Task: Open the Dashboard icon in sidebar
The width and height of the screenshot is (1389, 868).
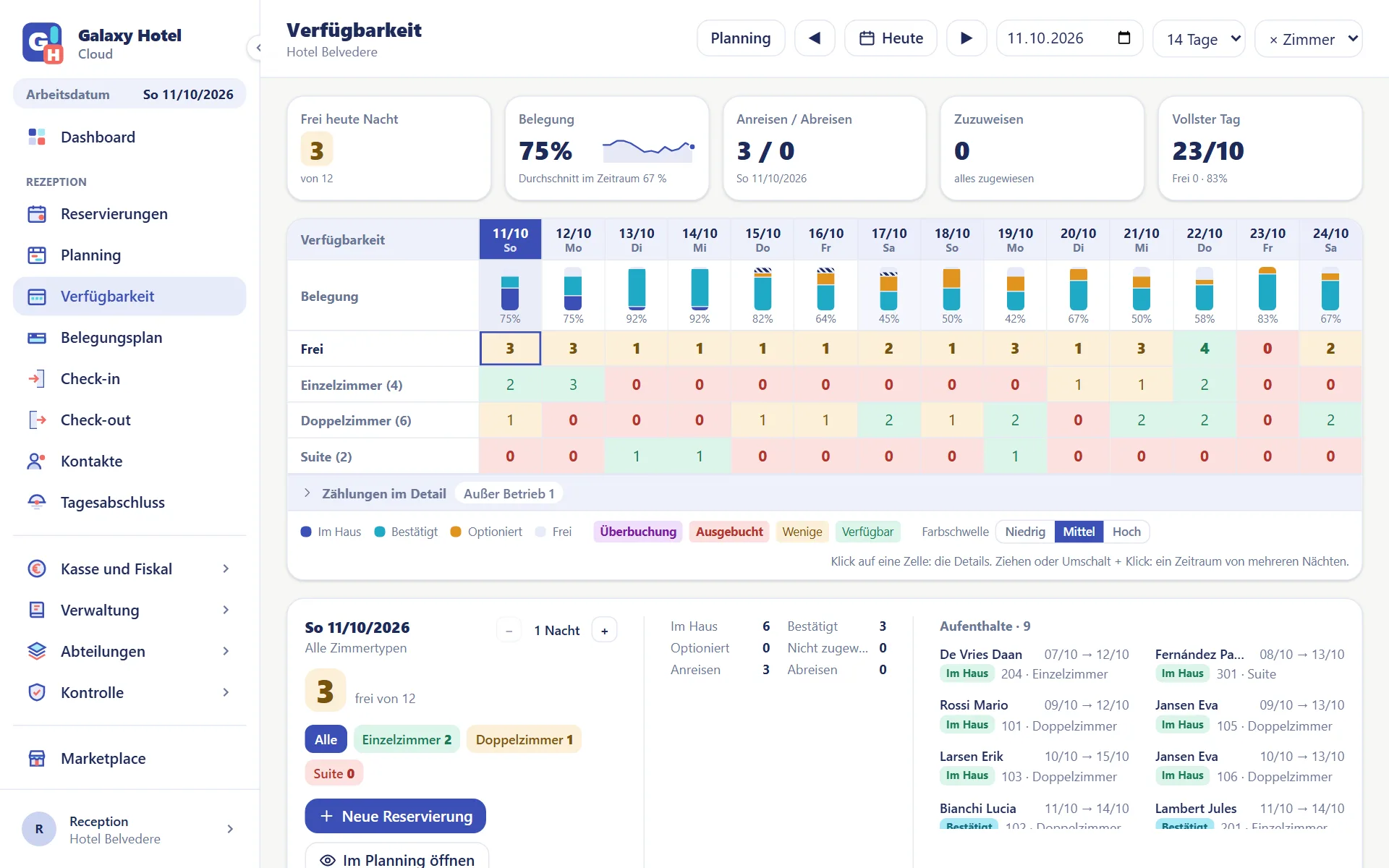Action: point(37,137)
